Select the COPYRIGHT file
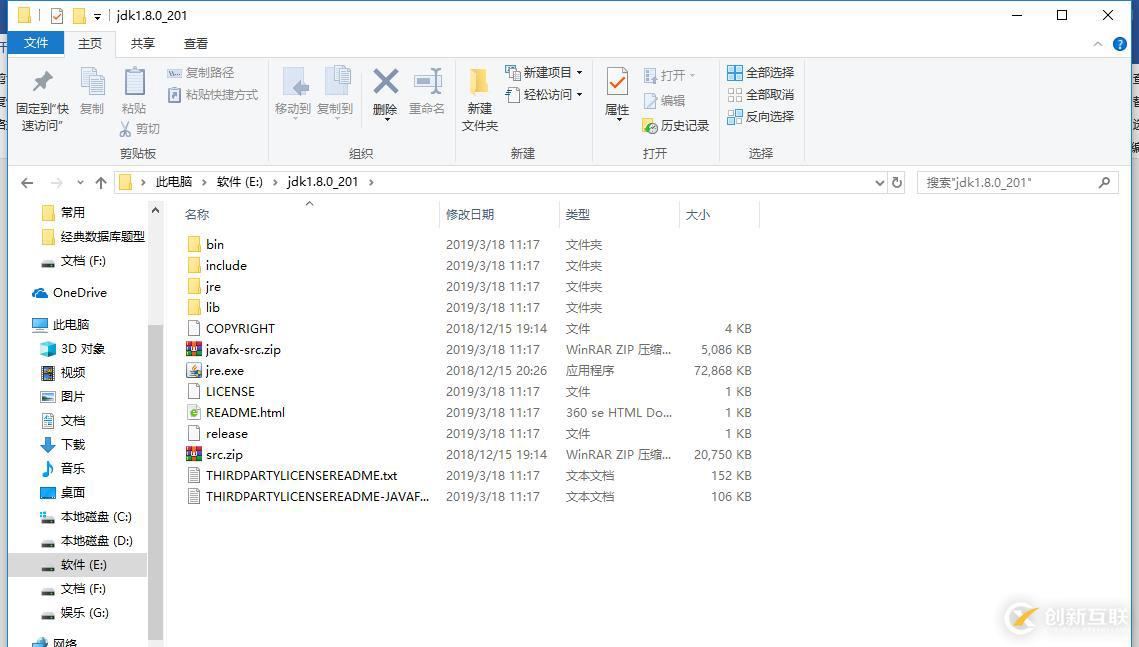The height and width of the screenshot is (647, 1139). pos(231,328)
